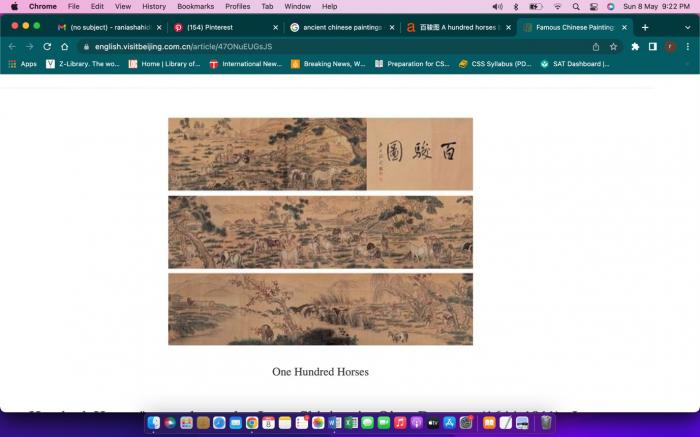This screenshot has width=700, height=437.
Task: Open Finder from the dock
Action: pyautogui.click(x=154, y=422)
